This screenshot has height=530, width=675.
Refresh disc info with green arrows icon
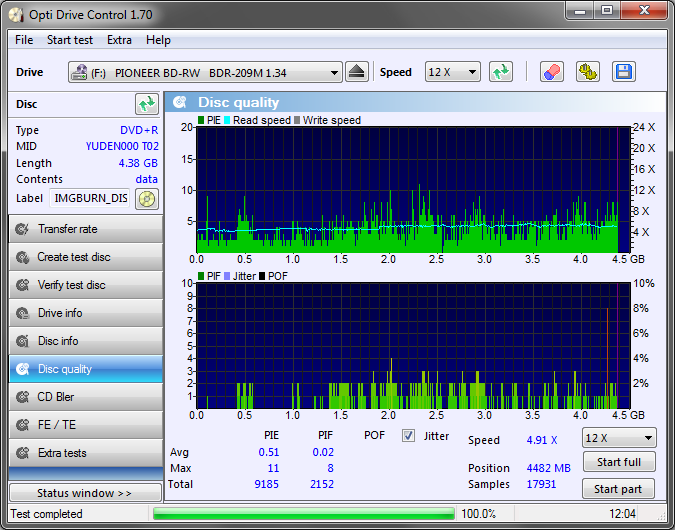(x=147, y=104)
